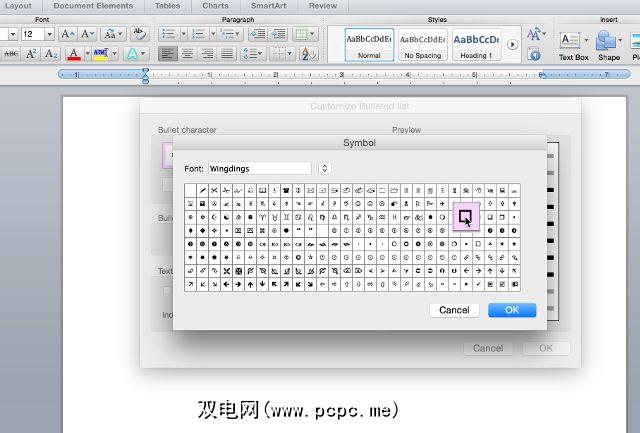Click the Shape insert icon

pyautogui.click(x=608, y=43)
